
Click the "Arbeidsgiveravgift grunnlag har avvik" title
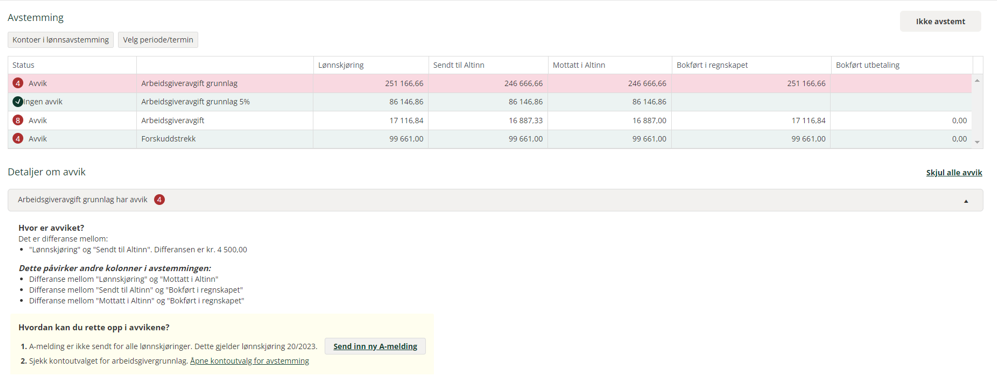tap(82, 200)
